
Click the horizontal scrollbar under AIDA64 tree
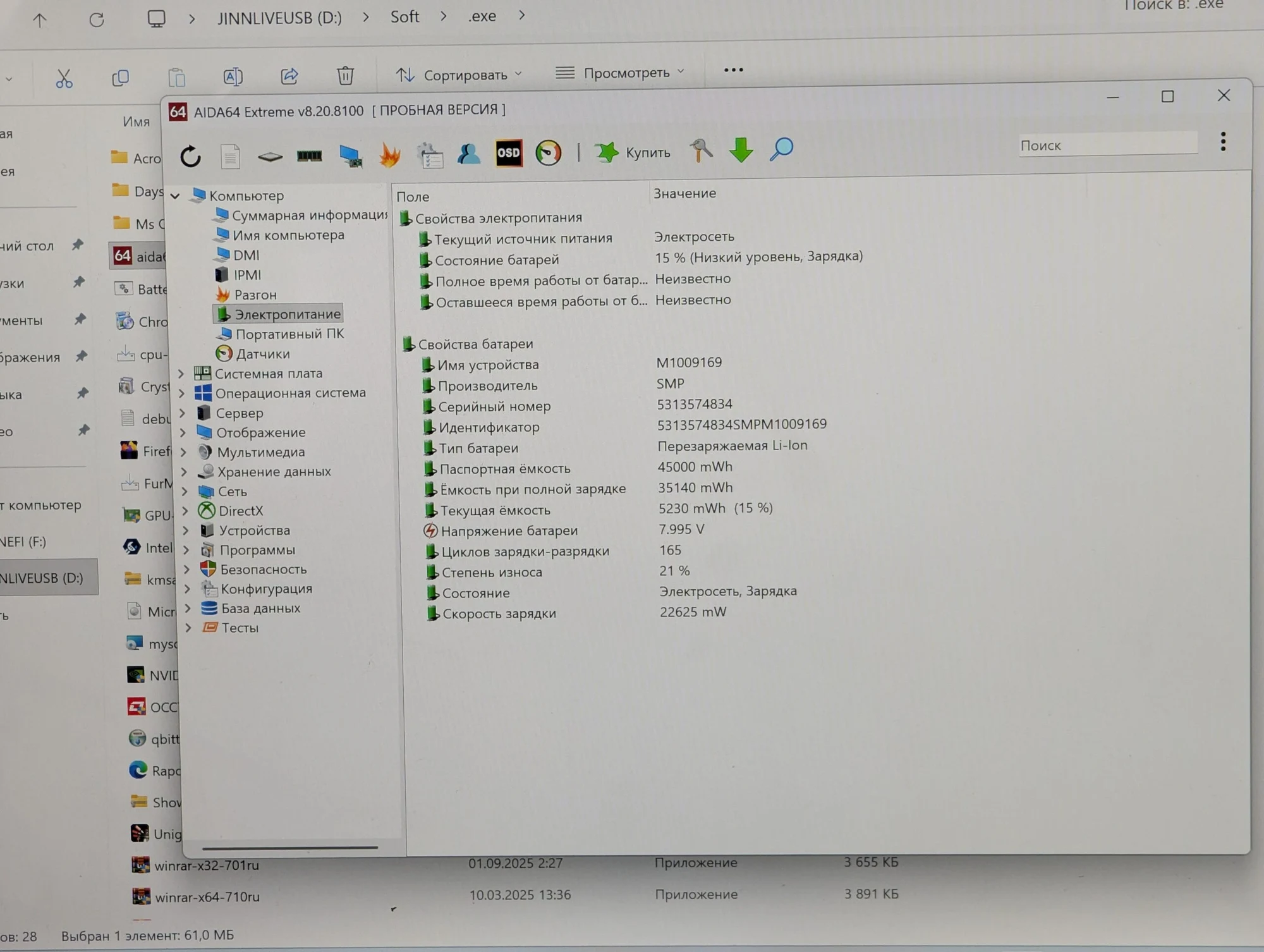290,847
